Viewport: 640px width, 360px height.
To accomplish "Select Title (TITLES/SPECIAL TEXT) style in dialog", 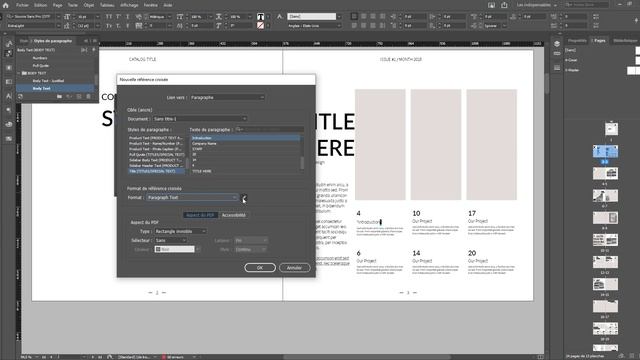I will [x=156, y=171].
